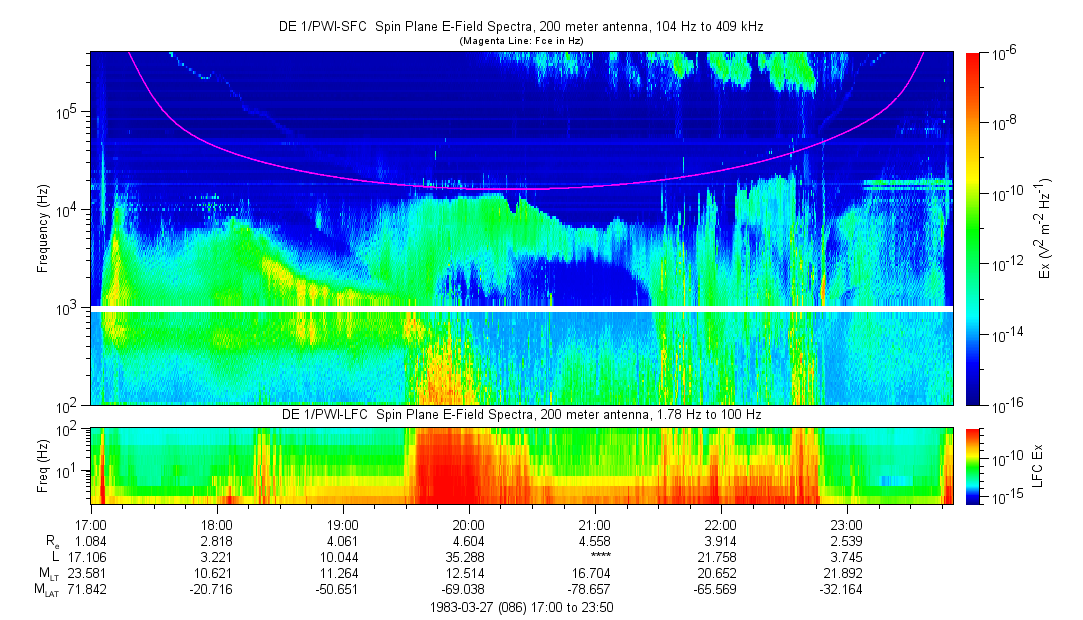Select the 23:00 time tick label

pos(846,524)
